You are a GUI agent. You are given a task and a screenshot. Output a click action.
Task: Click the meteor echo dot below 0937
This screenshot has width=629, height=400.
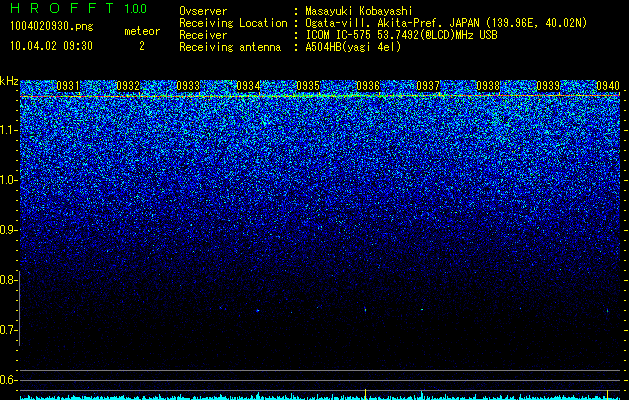point(422,309)
